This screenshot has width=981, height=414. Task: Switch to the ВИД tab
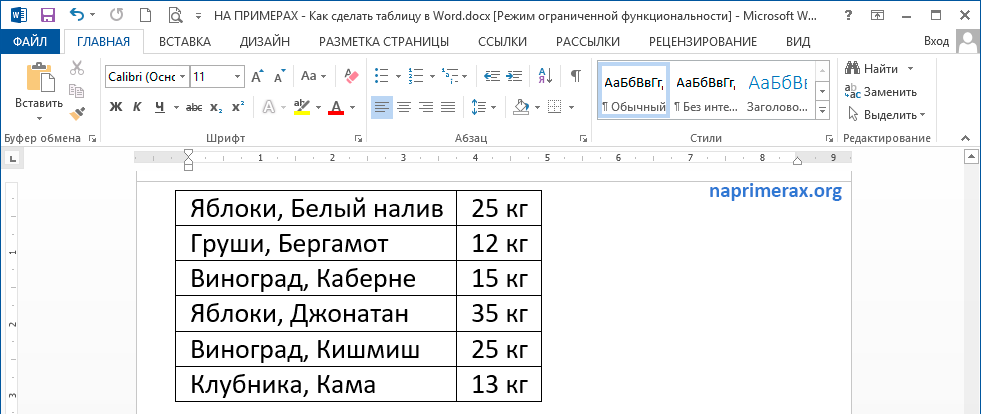point(798,42)
